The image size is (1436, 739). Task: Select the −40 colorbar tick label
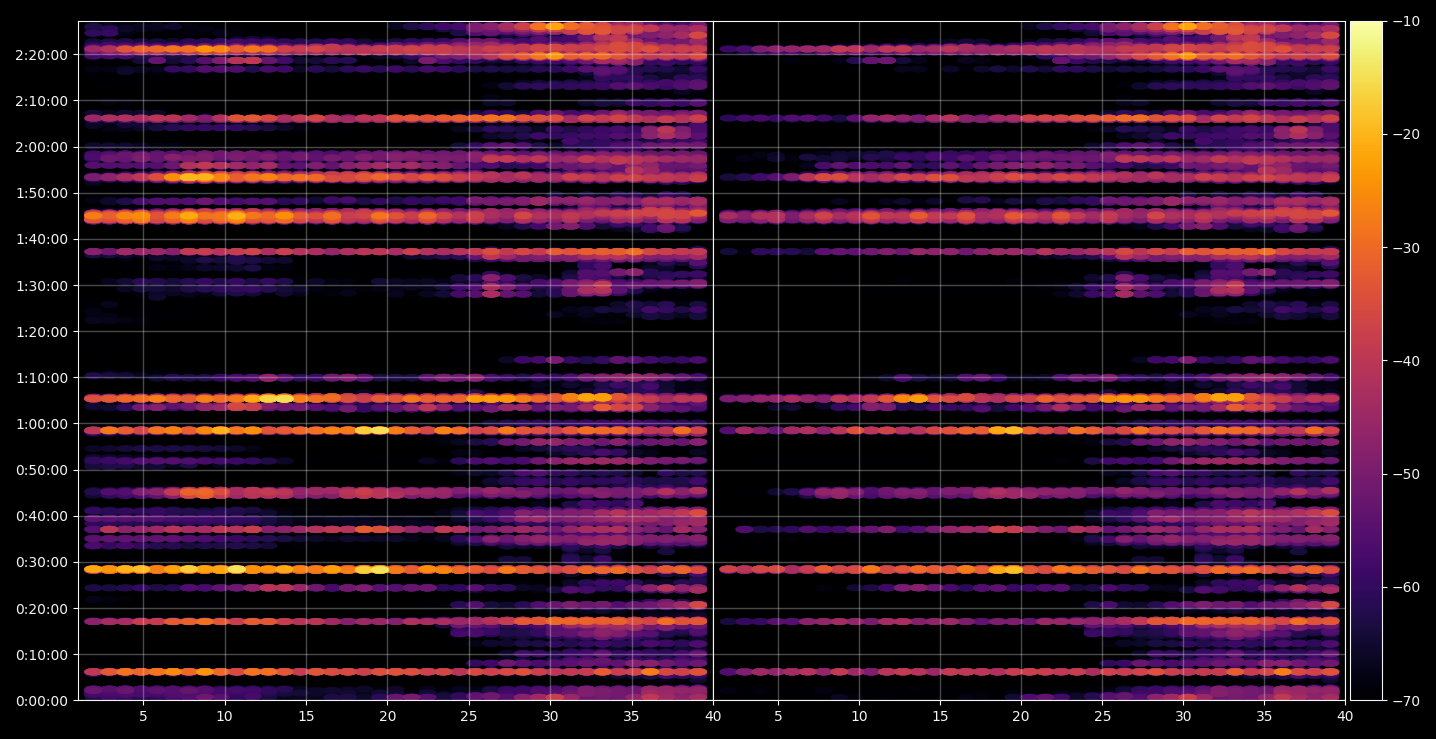[x=1406, y=361]
